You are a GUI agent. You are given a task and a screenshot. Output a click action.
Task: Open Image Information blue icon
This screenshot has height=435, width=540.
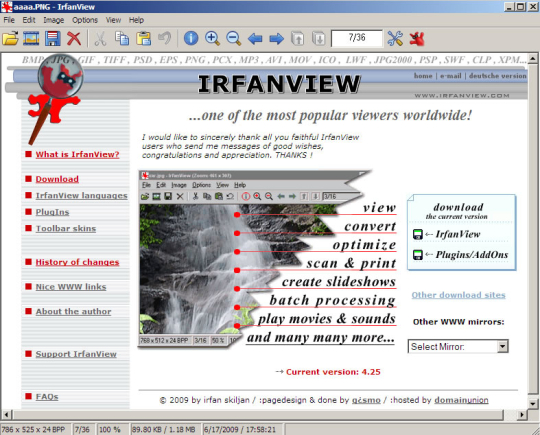coord(191,38)
